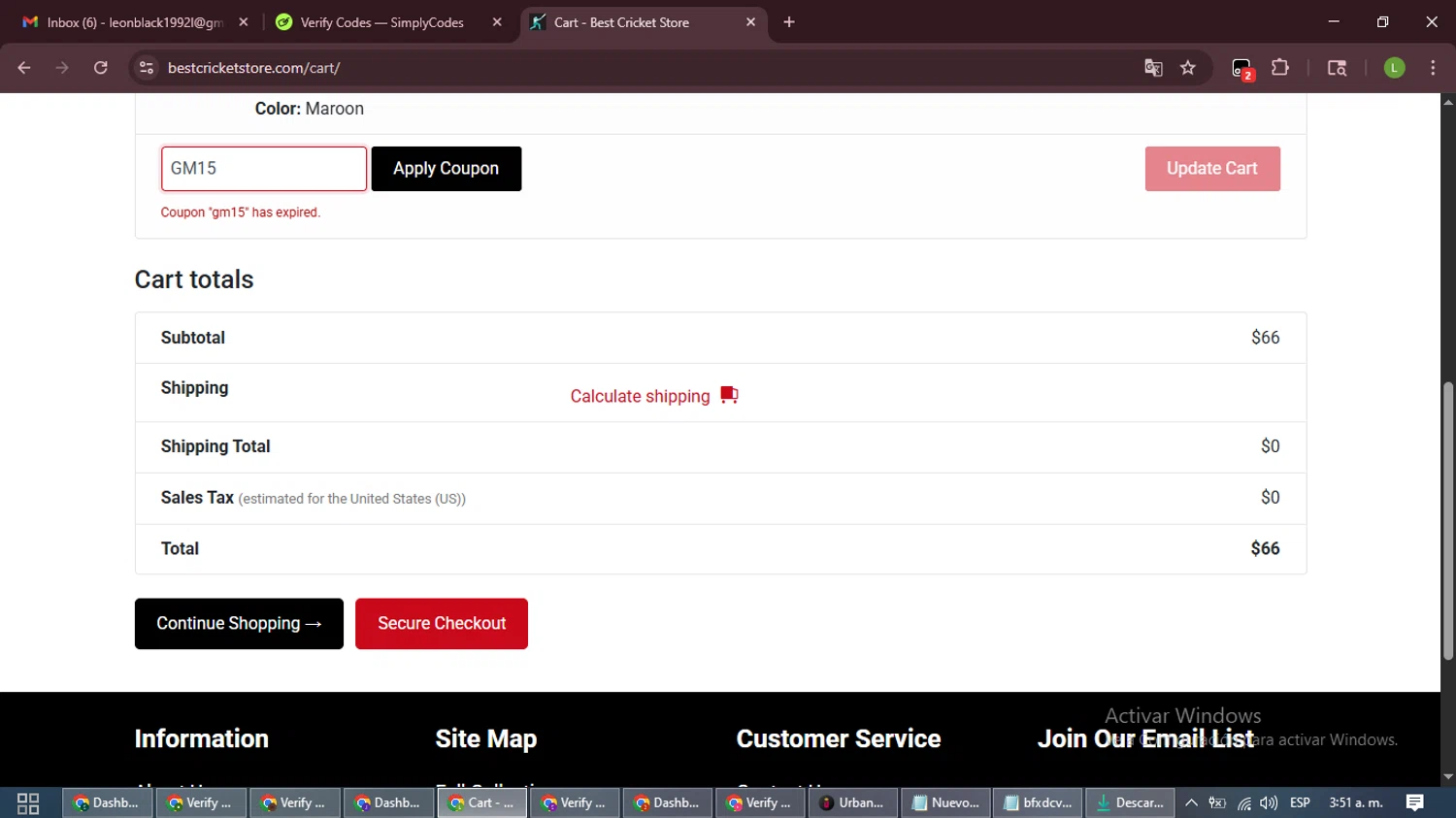Open Chrome's three-dot menu
This screenshot has width=1456, height=818.
click(1433, 68)
